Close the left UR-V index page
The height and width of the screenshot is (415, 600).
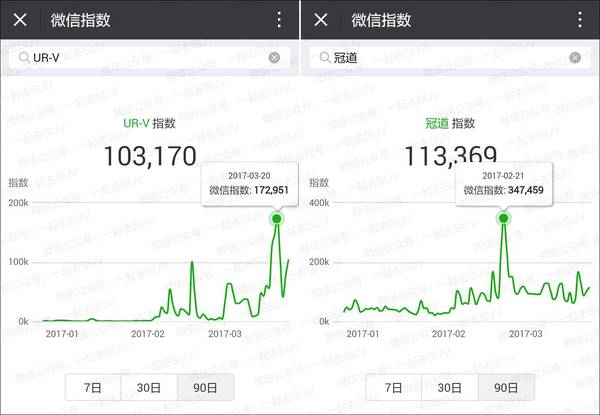click(20, 20)
